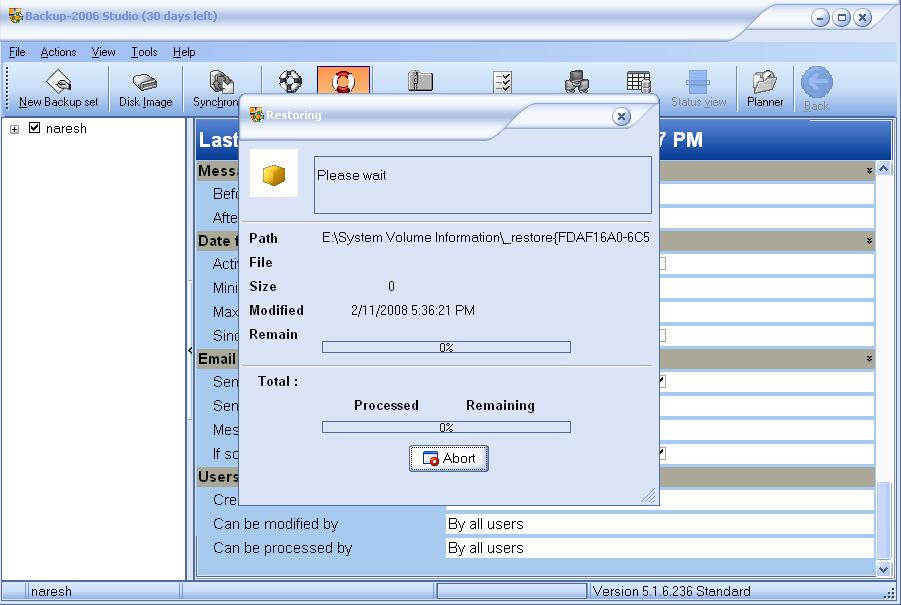The width and height of the screenshot is (901, 605).
Task: Click the black-and-white lifebuoy toolbar icon
Action: point(290,81)
